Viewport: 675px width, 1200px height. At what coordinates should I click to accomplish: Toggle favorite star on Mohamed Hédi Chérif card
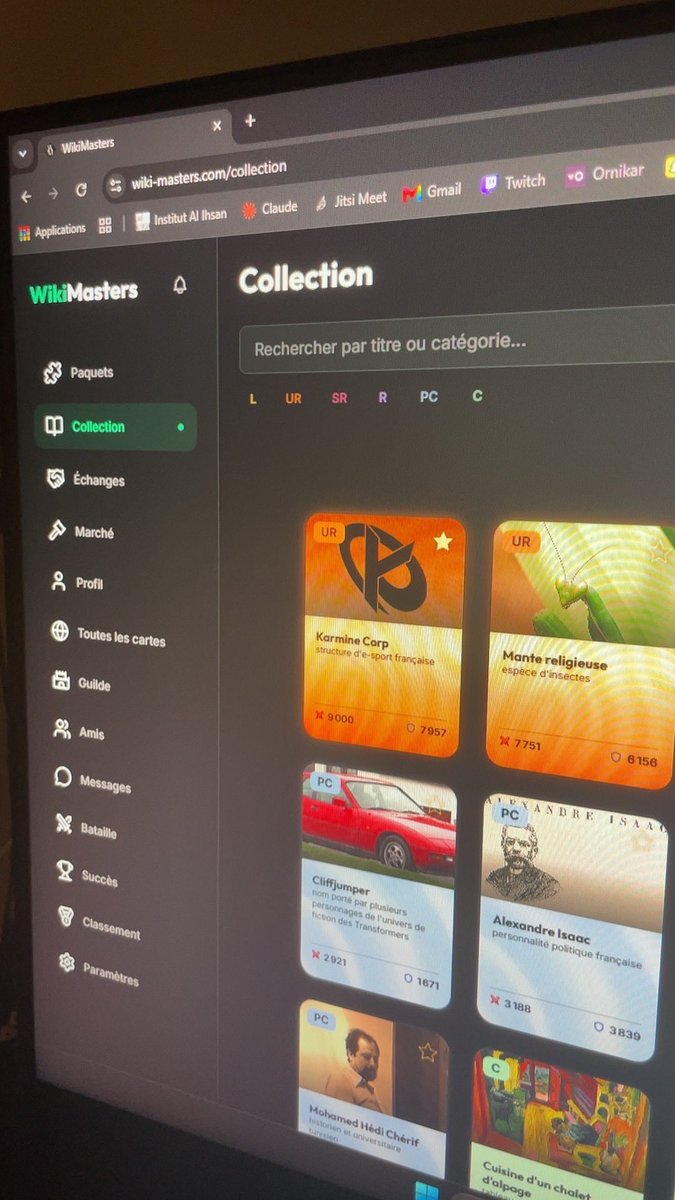pos(428,1051)
